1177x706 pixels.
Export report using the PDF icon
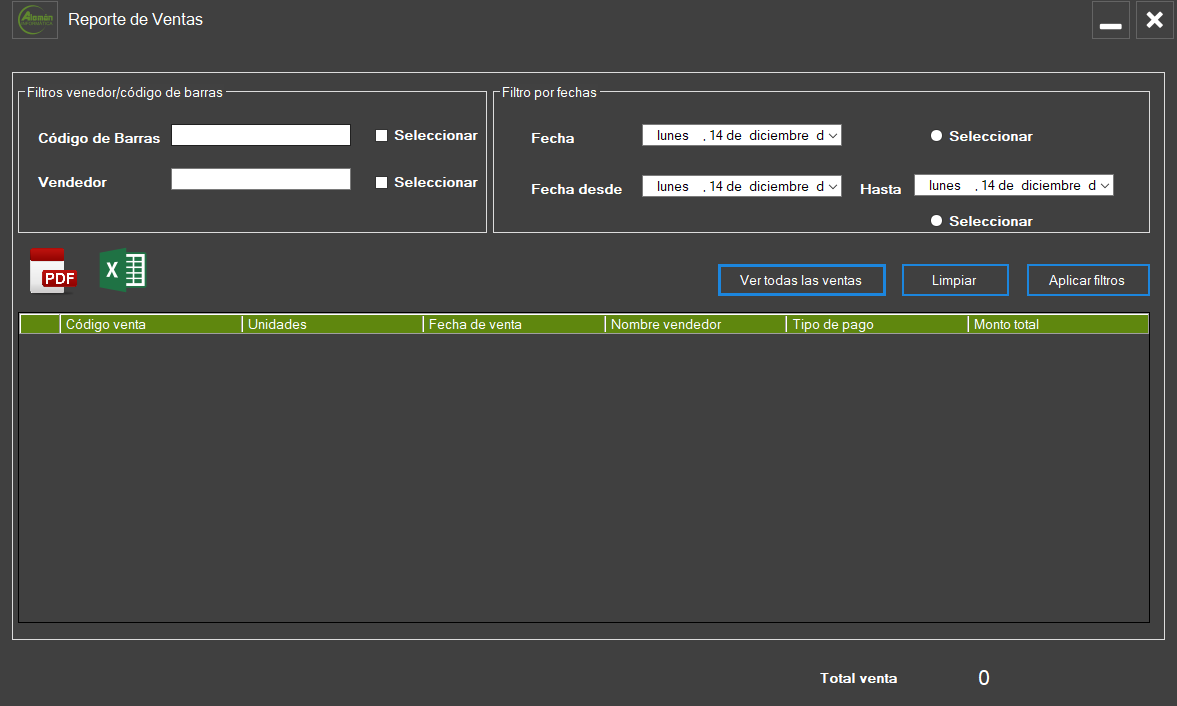click(x=53, y=270)
